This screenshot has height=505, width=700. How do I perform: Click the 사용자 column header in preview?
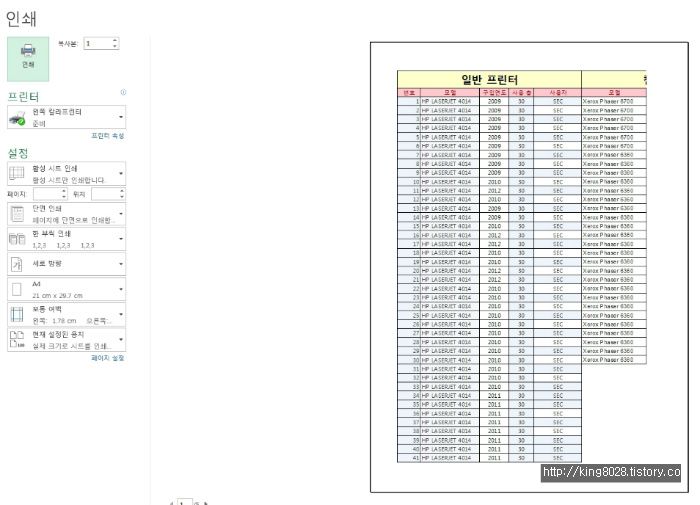click(558, 92)
